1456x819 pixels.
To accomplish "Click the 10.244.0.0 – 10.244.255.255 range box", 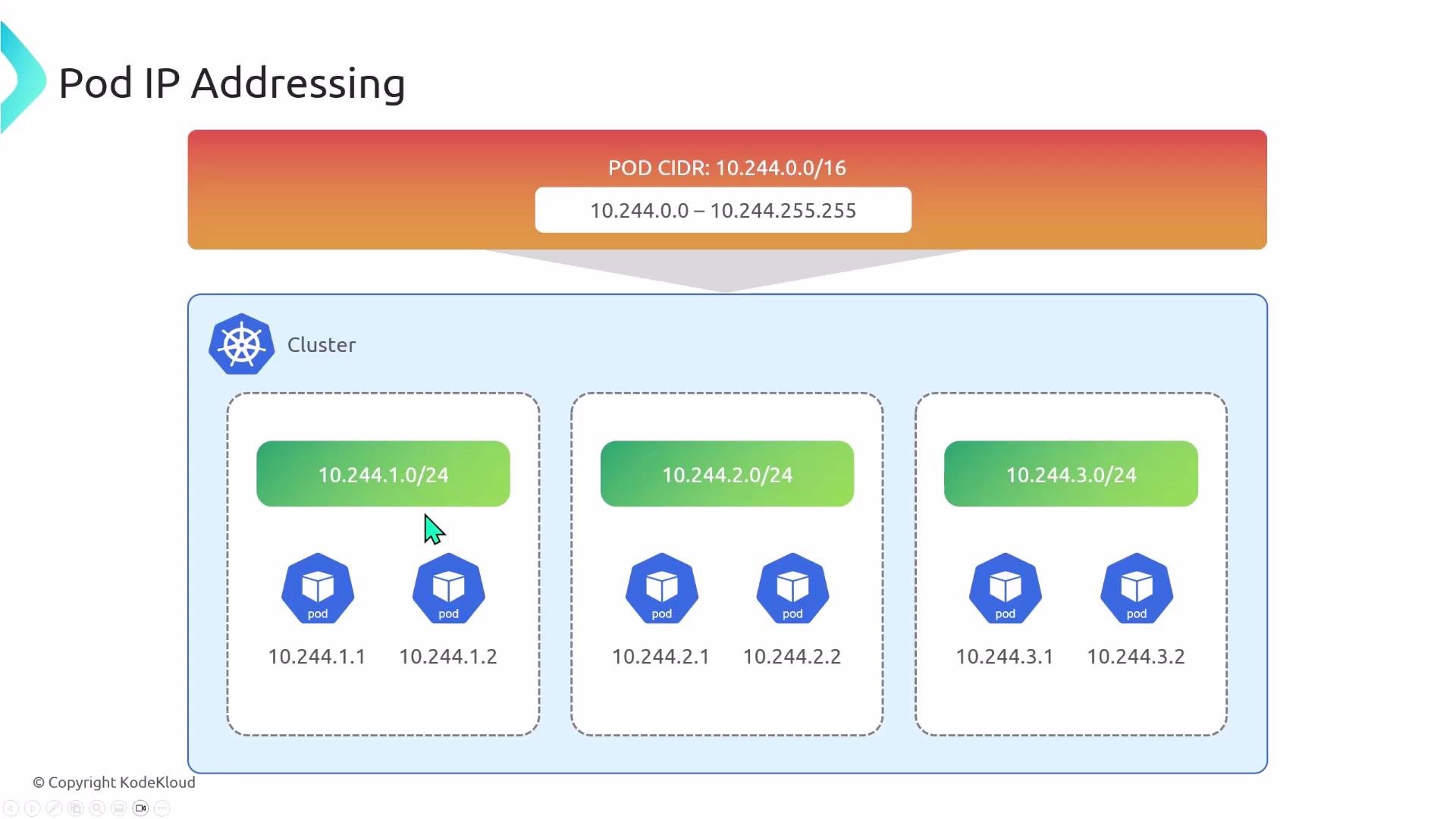I will tap(723, 210).
